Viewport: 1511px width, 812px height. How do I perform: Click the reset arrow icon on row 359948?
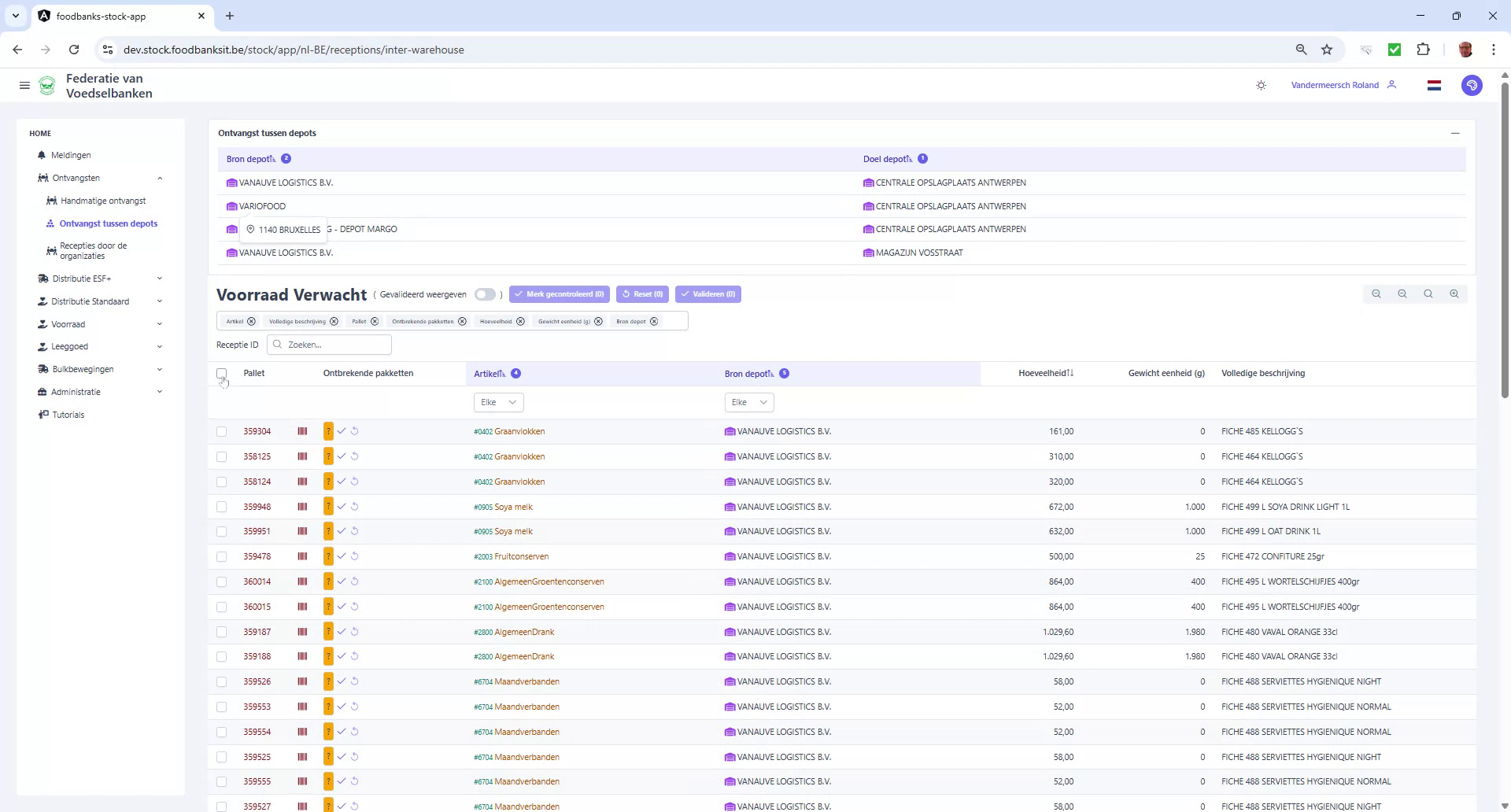coord(356,507)
